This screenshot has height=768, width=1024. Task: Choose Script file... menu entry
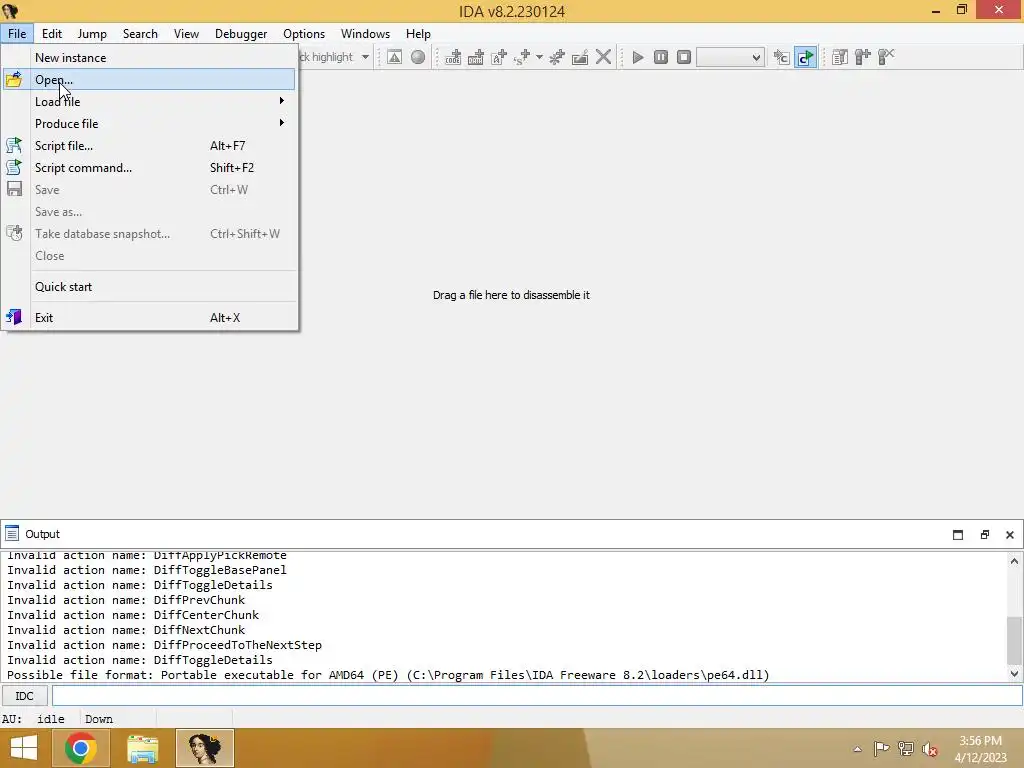click(x=149, y=146)
